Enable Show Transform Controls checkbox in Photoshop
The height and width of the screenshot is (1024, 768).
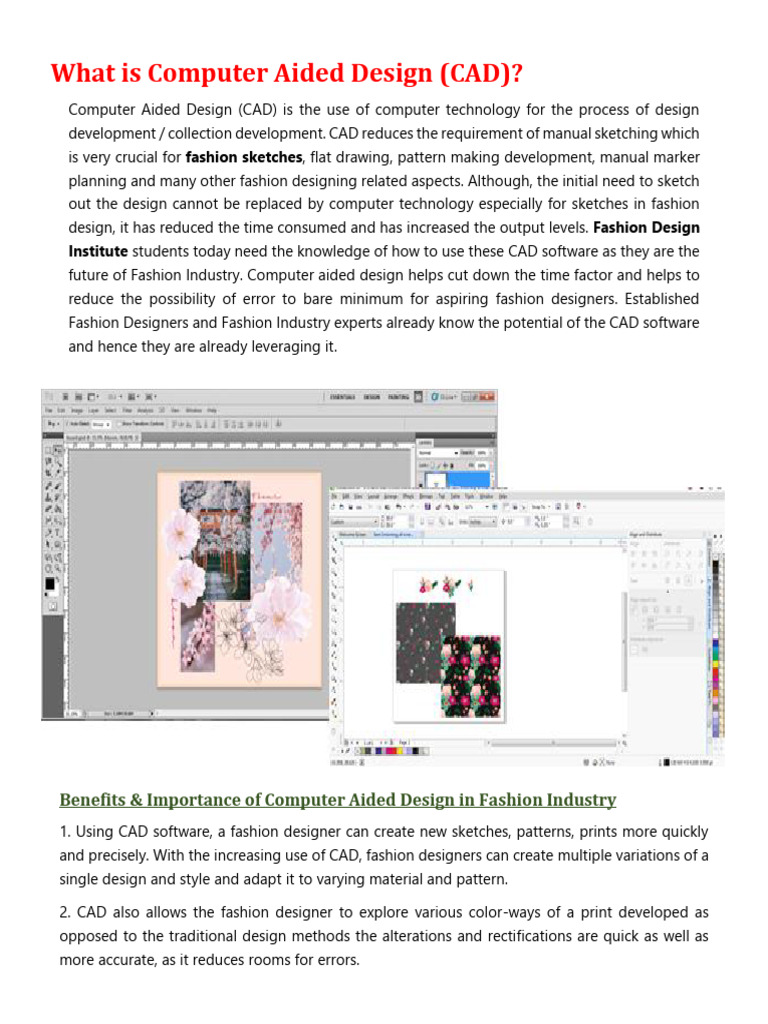(x=119, y=424)
